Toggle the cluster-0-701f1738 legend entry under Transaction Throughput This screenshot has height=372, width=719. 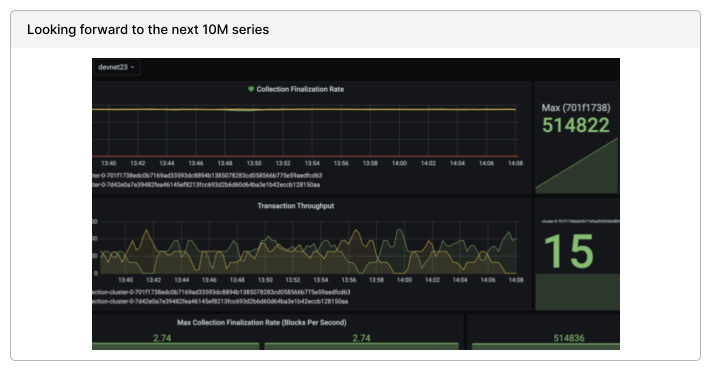[x=221, y=292]
